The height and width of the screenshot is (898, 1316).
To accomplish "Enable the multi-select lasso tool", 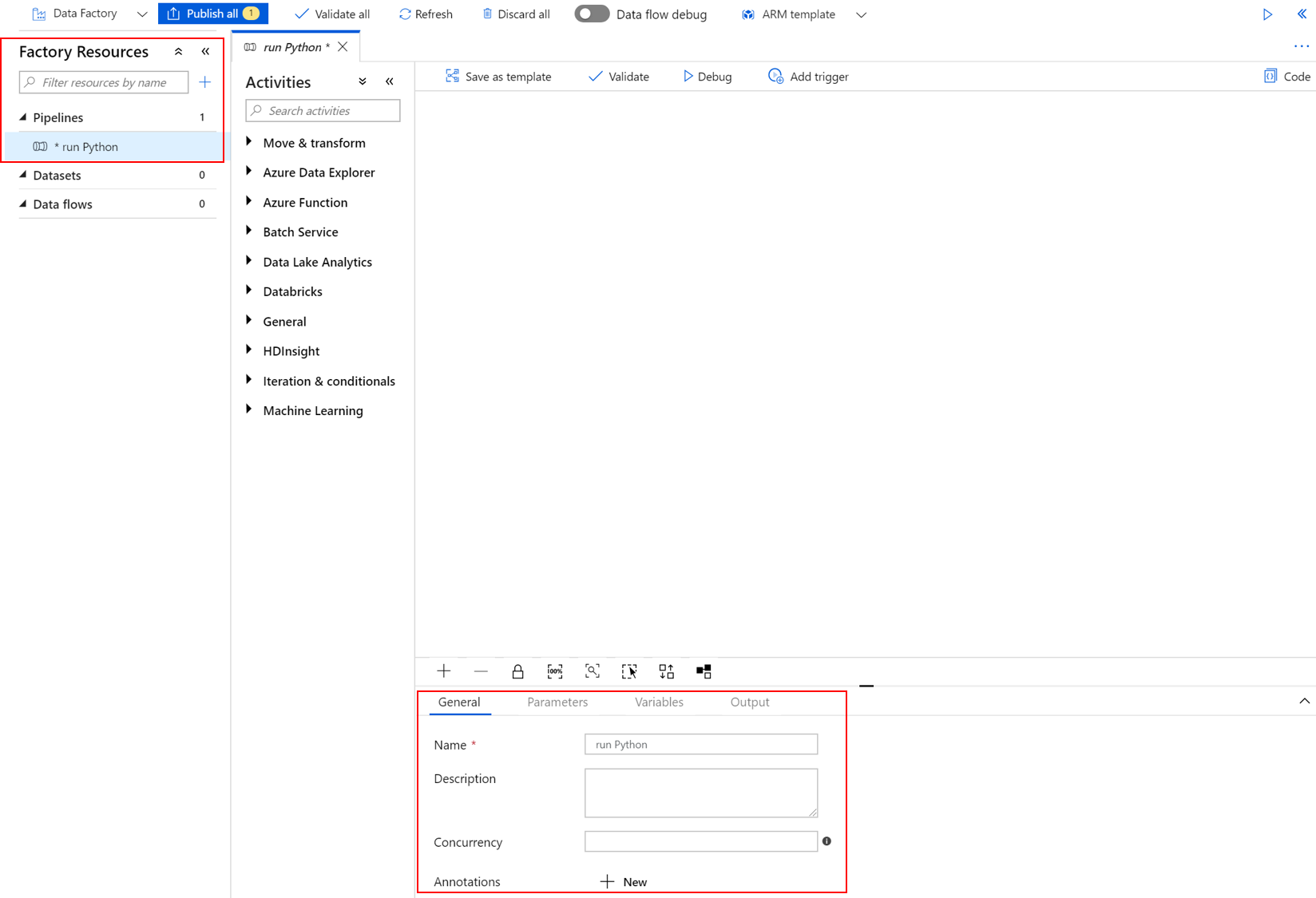I will 629,671.
